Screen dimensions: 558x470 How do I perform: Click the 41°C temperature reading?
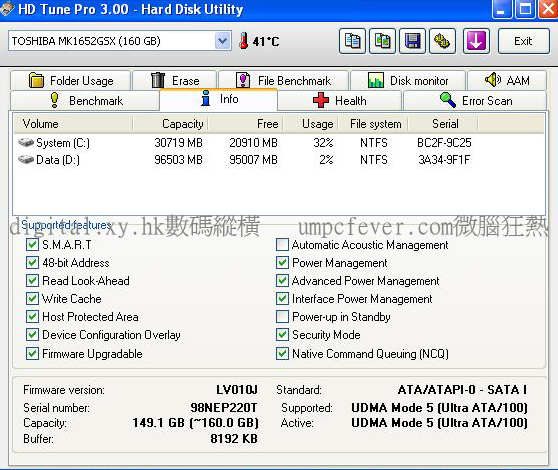266,41
